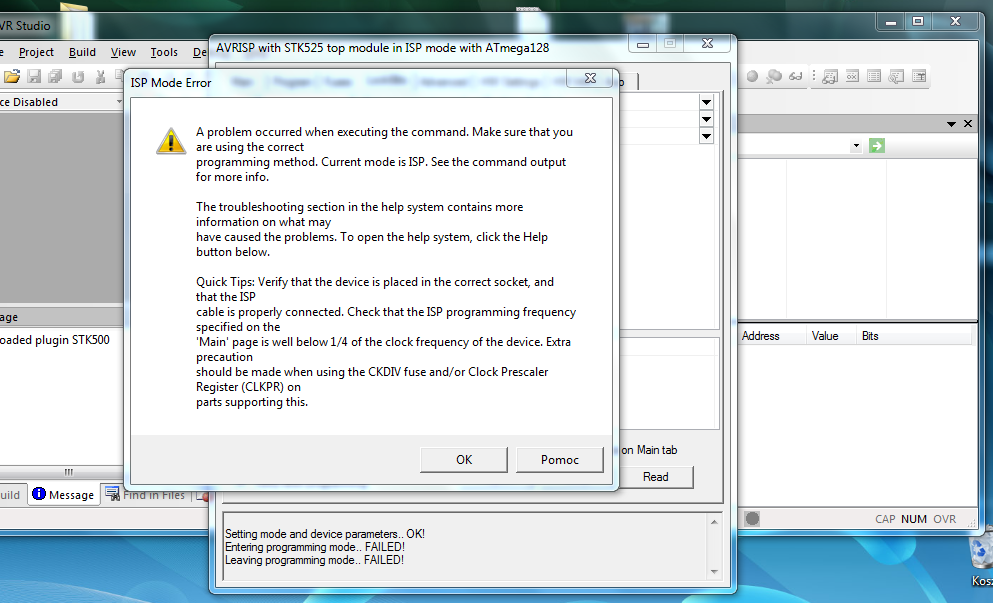Expand the second dropdown in AVRISP window
This screenshot has width=993, height=603.
(x=706, y=119)
